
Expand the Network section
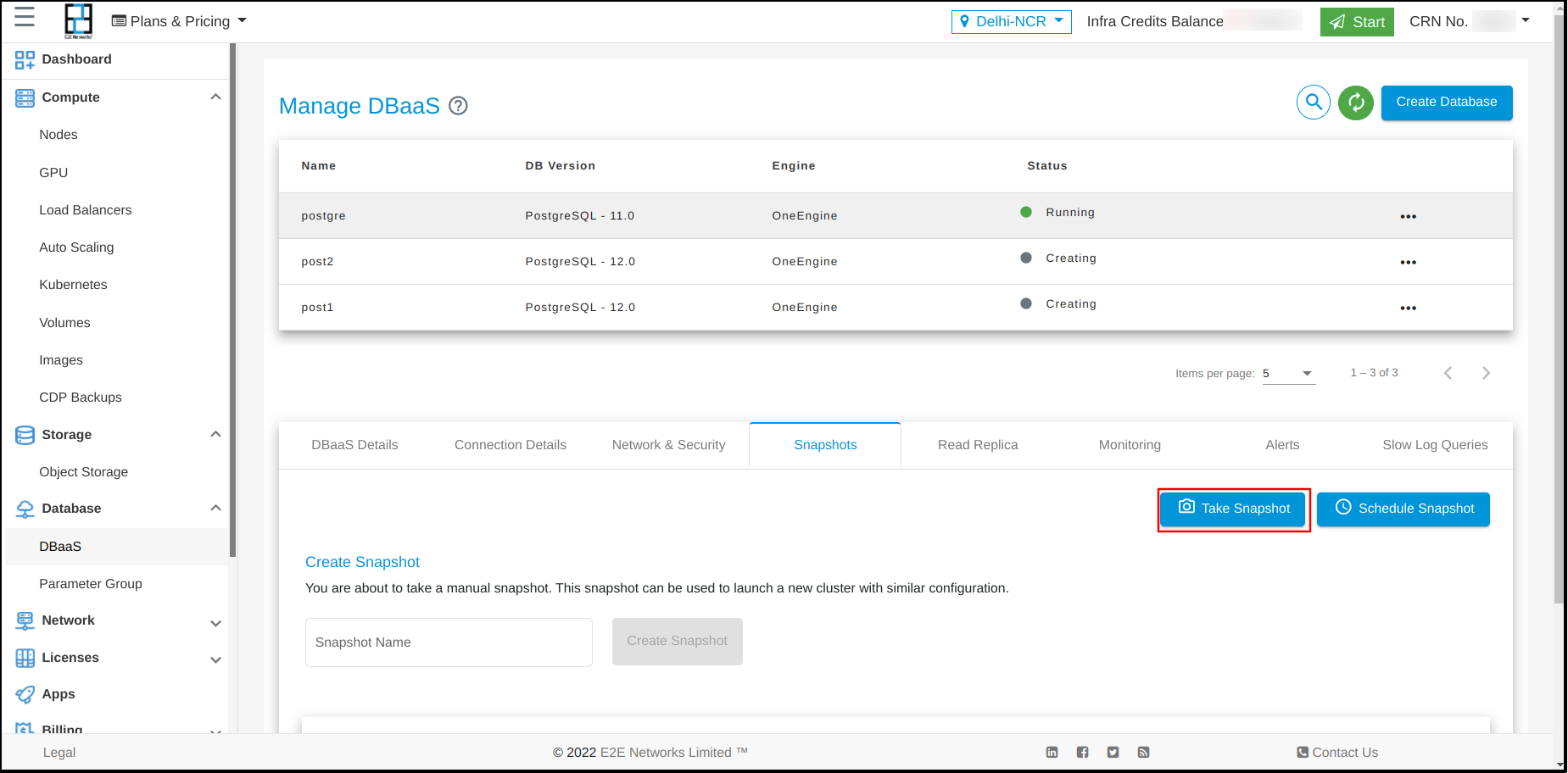(215, 623)
